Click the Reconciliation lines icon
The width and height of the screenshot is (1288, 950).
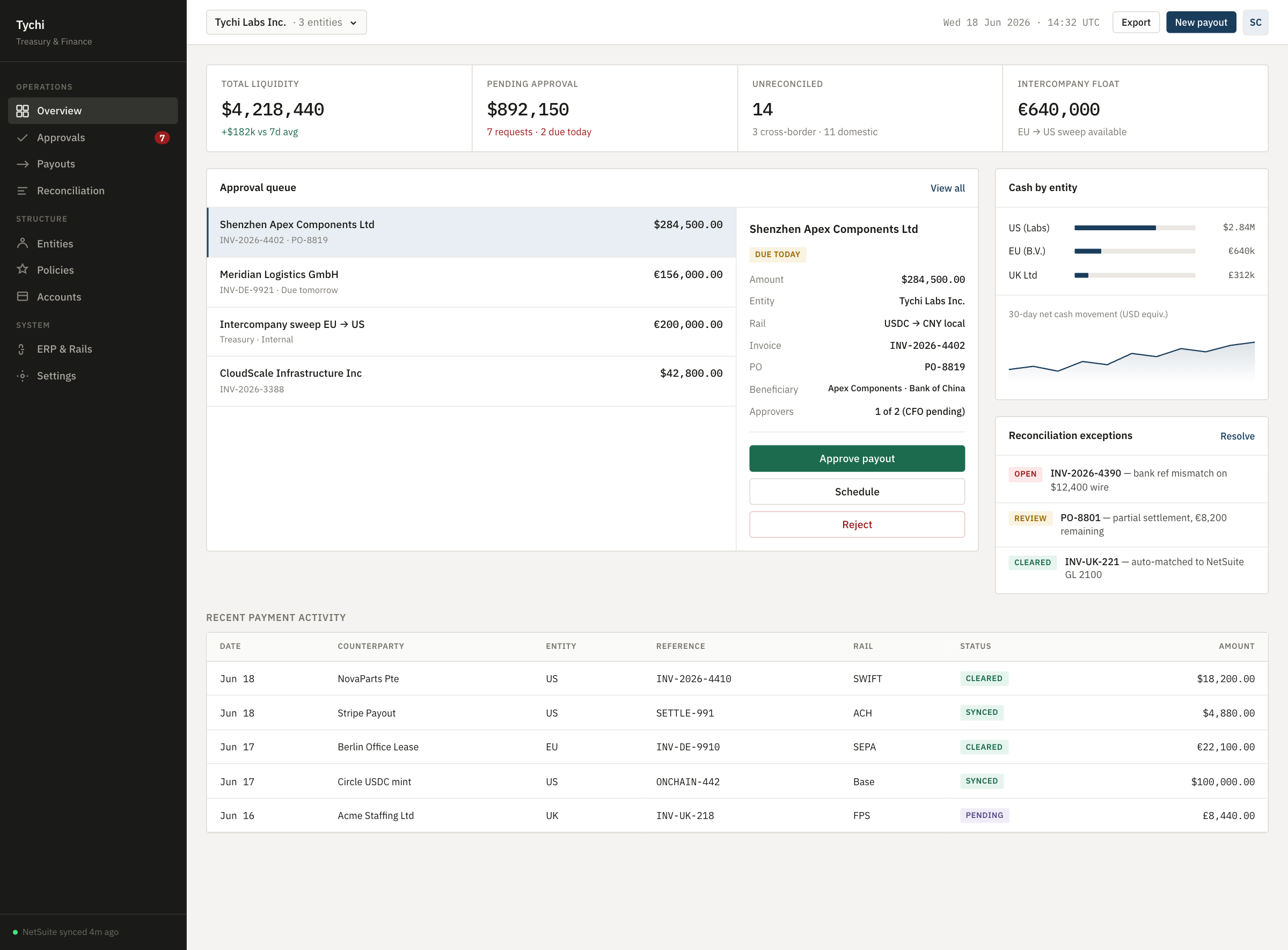point(23,191)
